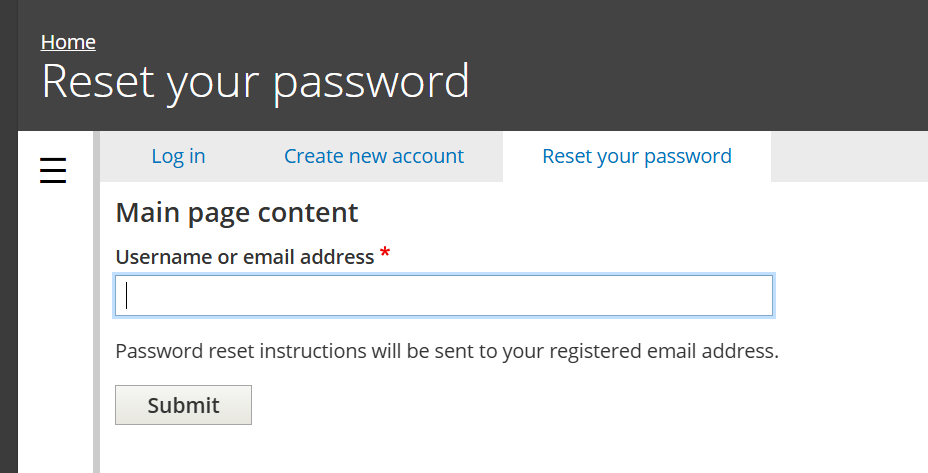The height and width of the screenshot is (473, 928).
Task: Click the Username or email address label
Action: (245, 257)
